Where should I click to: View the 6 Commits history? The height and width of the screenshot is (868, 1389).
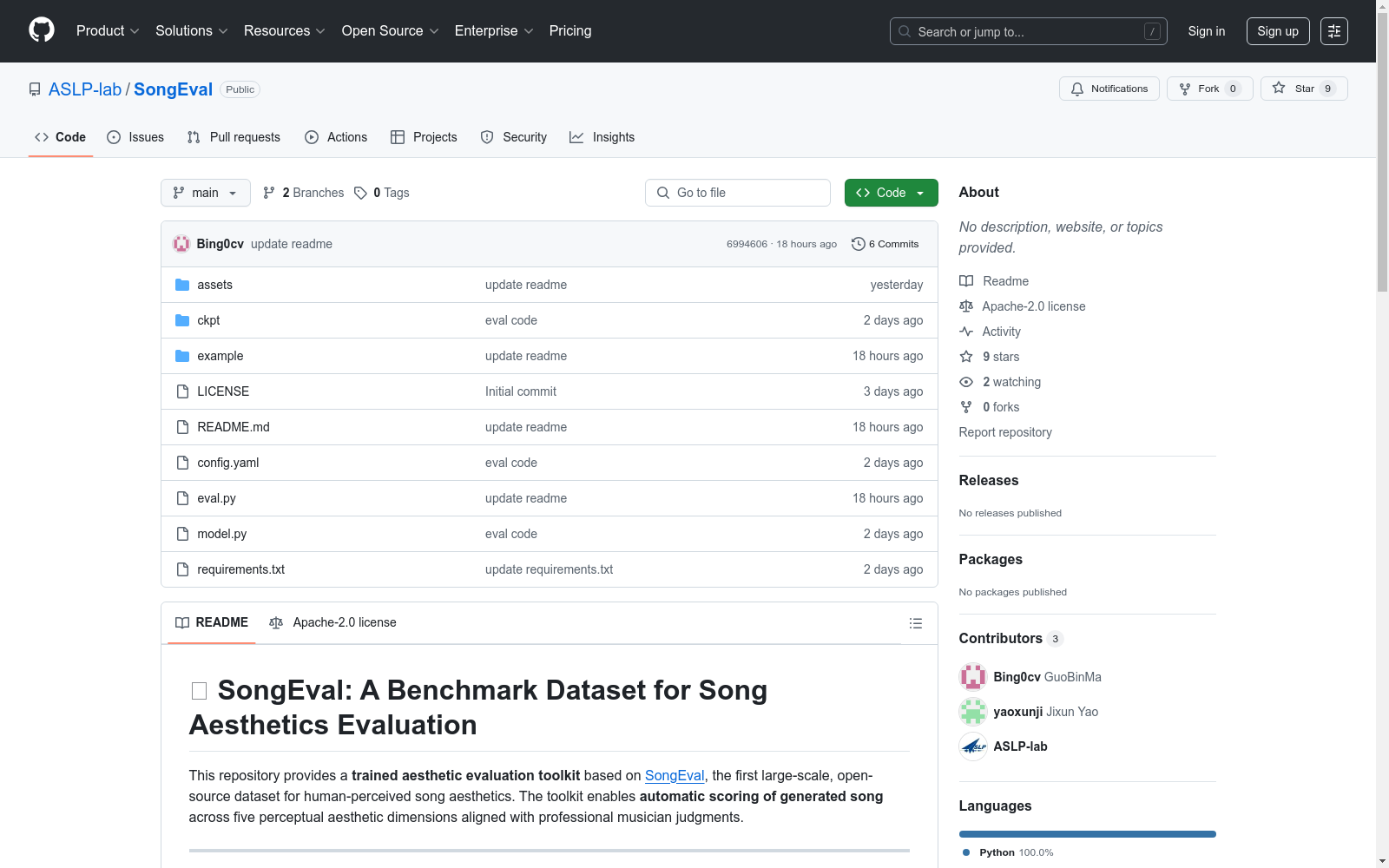coord(885,244)
